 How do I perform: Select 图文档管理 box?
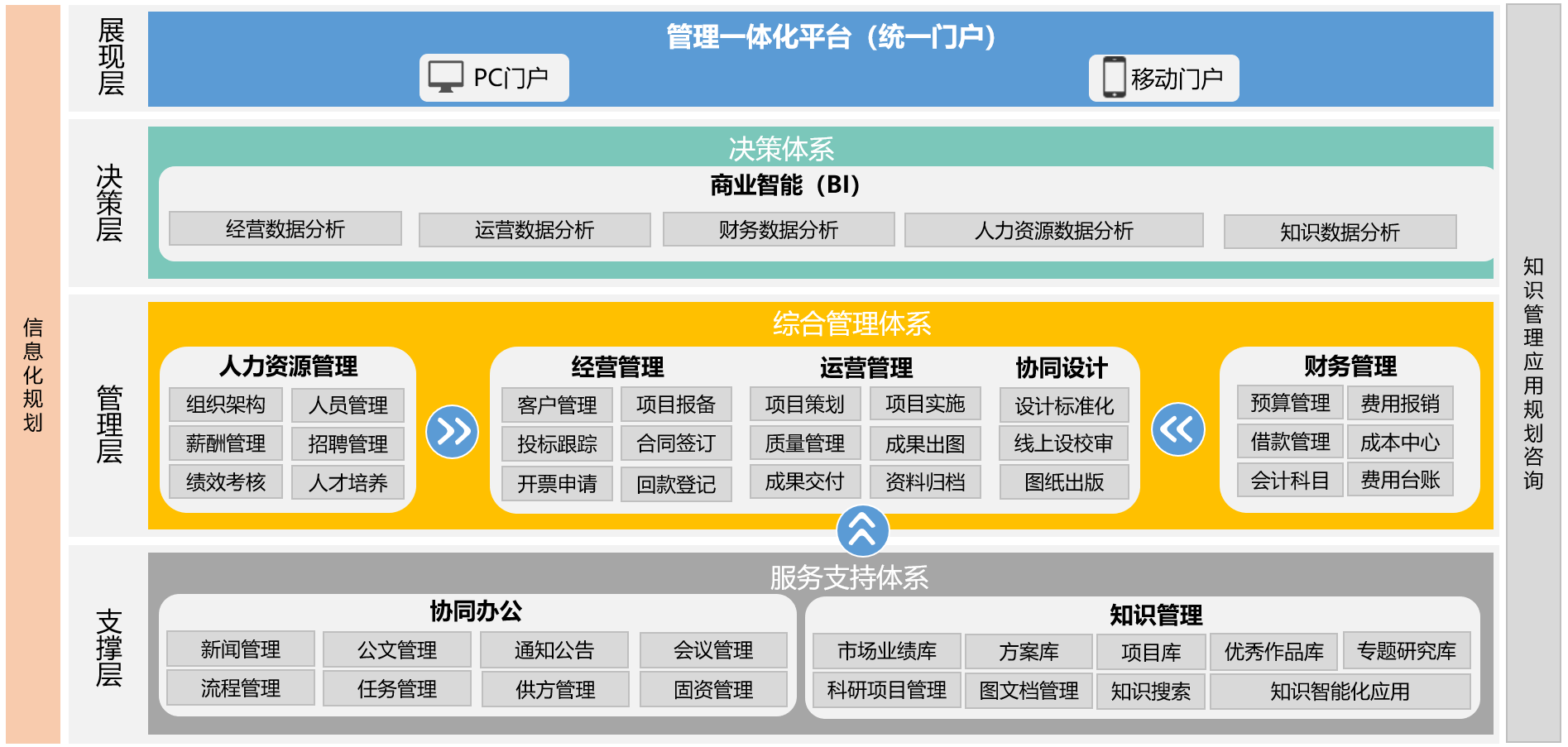click(1029, 691)
